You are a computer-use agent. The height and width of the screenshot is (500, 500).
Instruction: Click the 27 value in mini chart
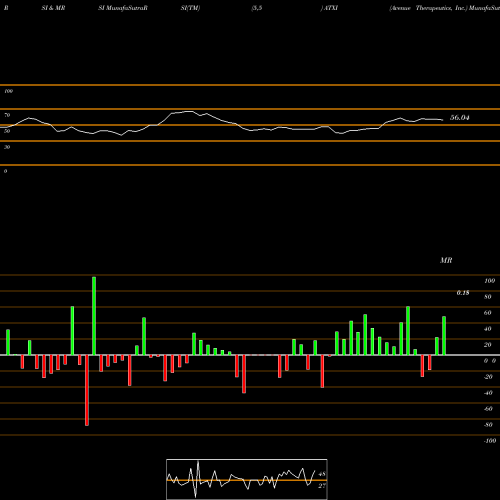coord(322,486)
